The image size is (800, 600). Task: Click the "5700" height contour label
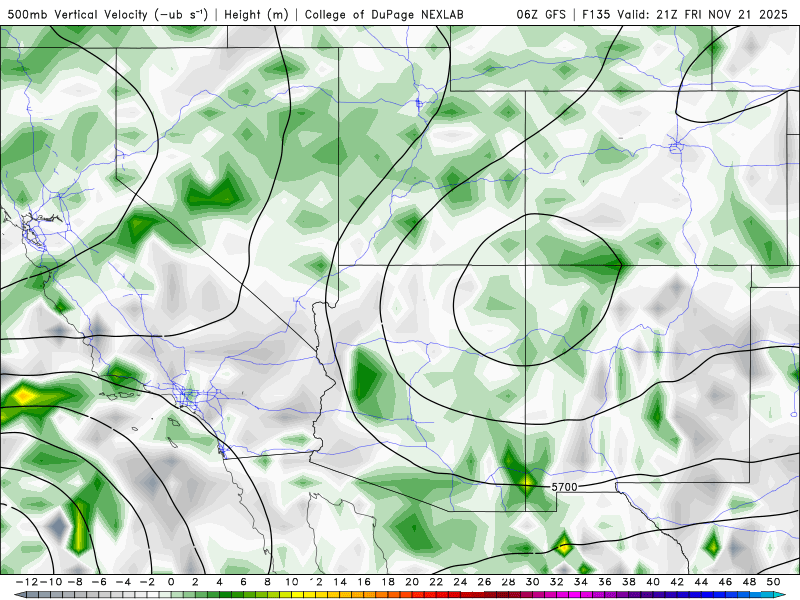564,487
